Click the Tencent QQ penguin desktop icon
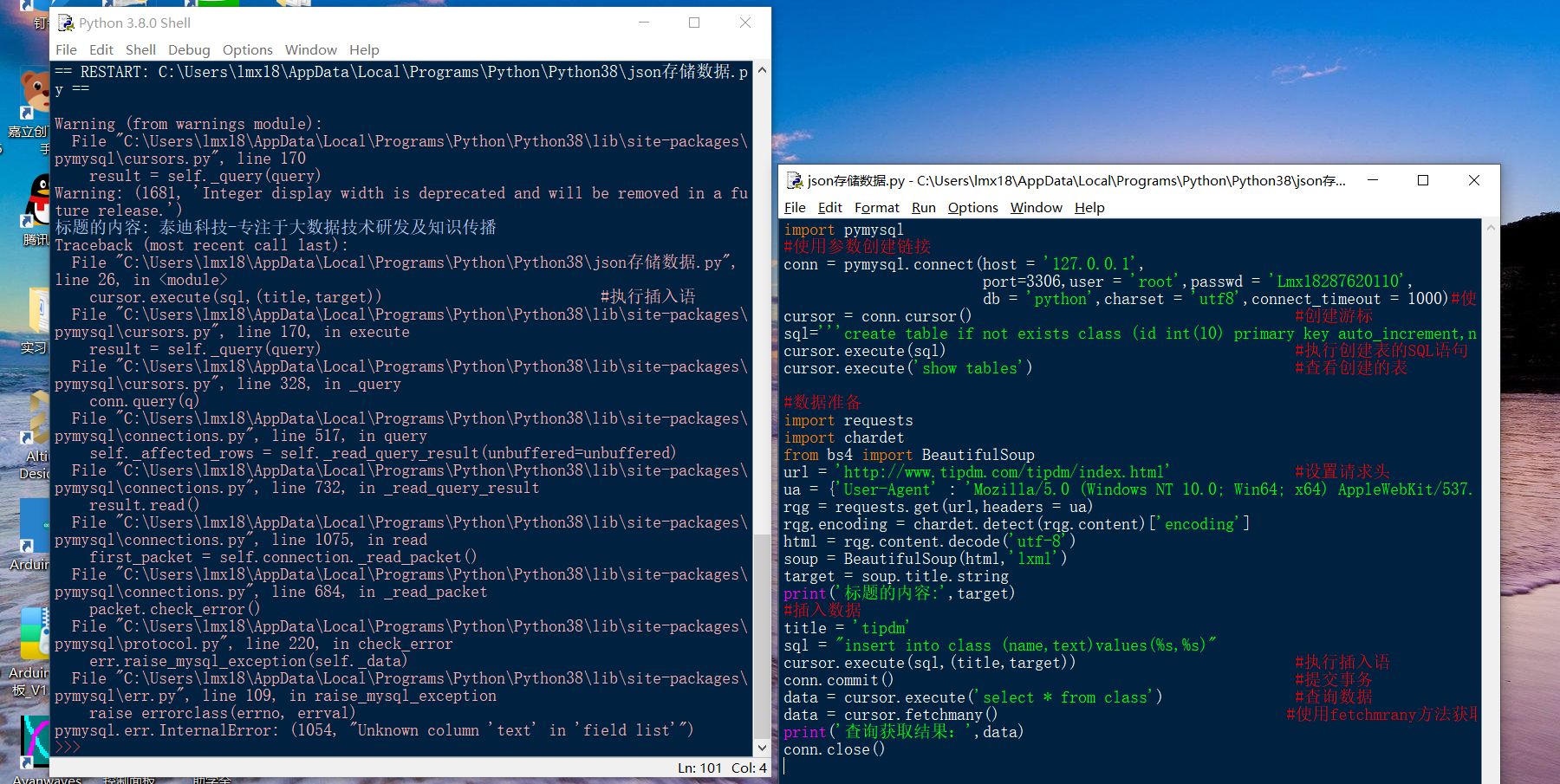1560x784 pixels. tap(36, 199)
